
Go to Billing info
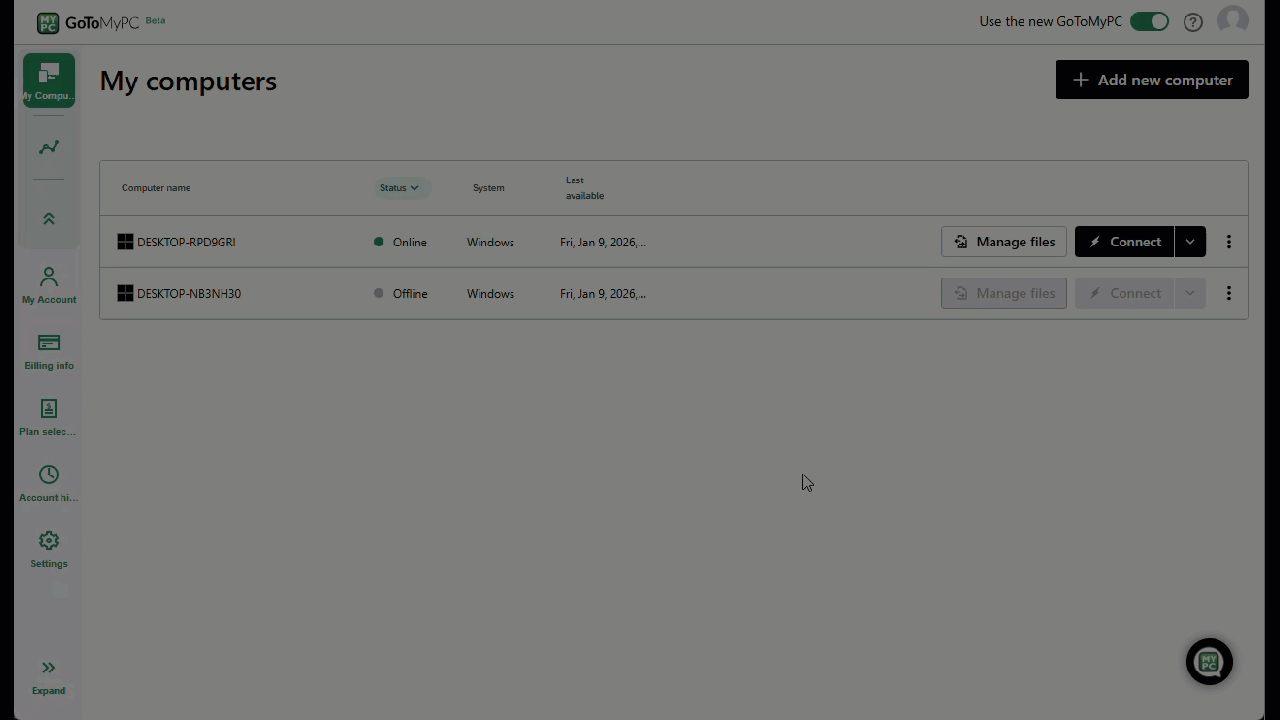click(x=49, y=352)
